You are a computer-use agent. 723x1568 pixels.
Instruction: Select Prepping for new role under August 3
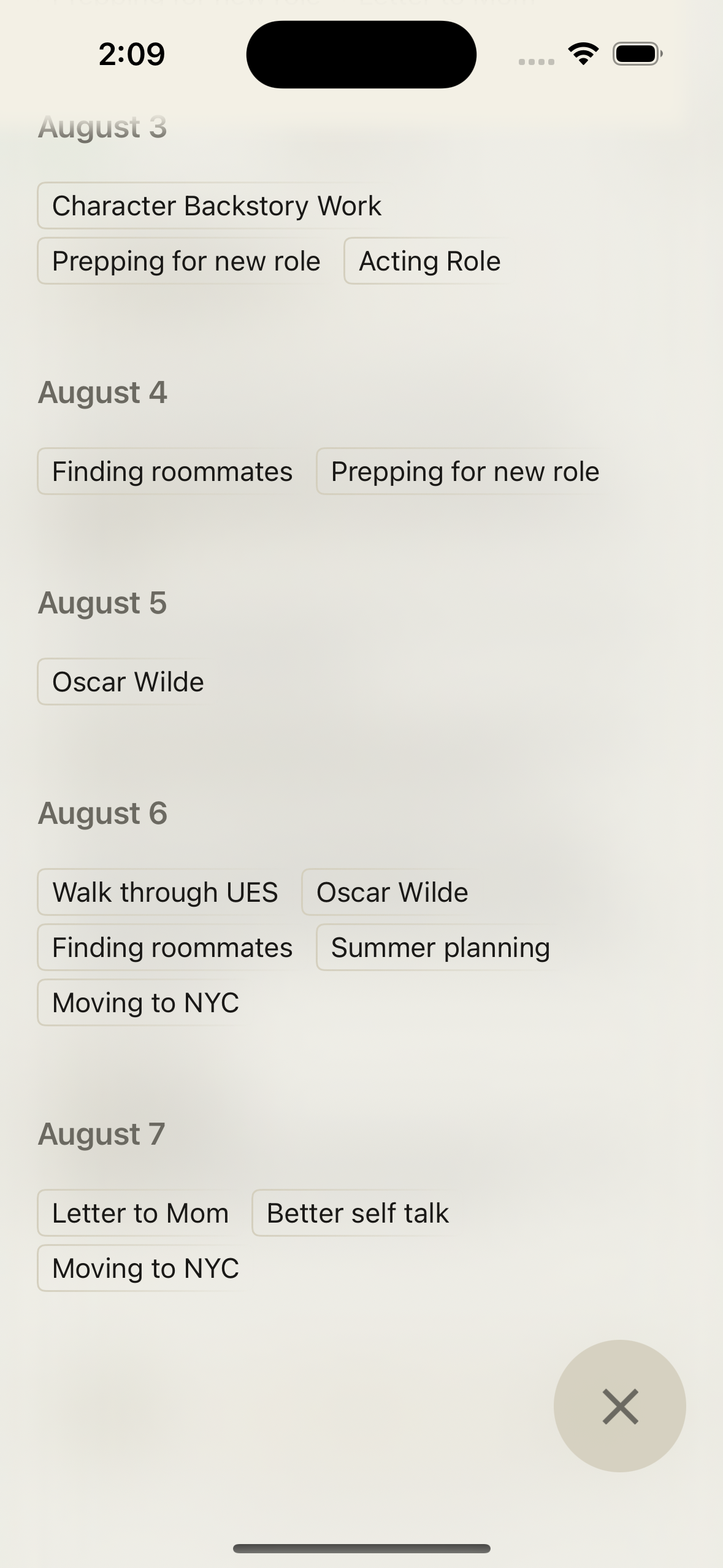(x=186, y=261)
